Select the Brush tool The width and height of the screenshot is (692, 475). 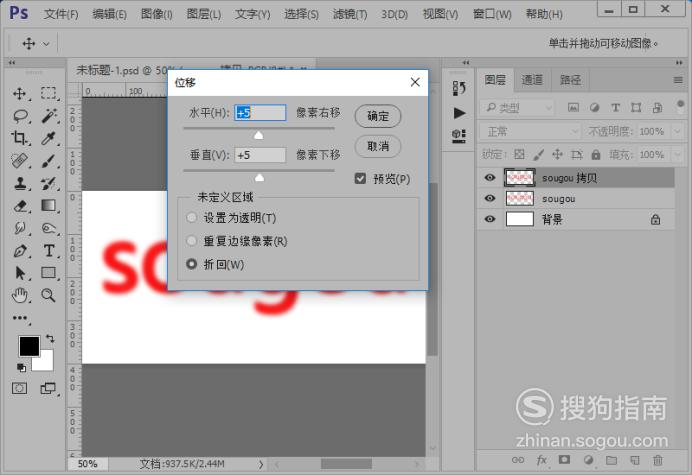[49, 161]
